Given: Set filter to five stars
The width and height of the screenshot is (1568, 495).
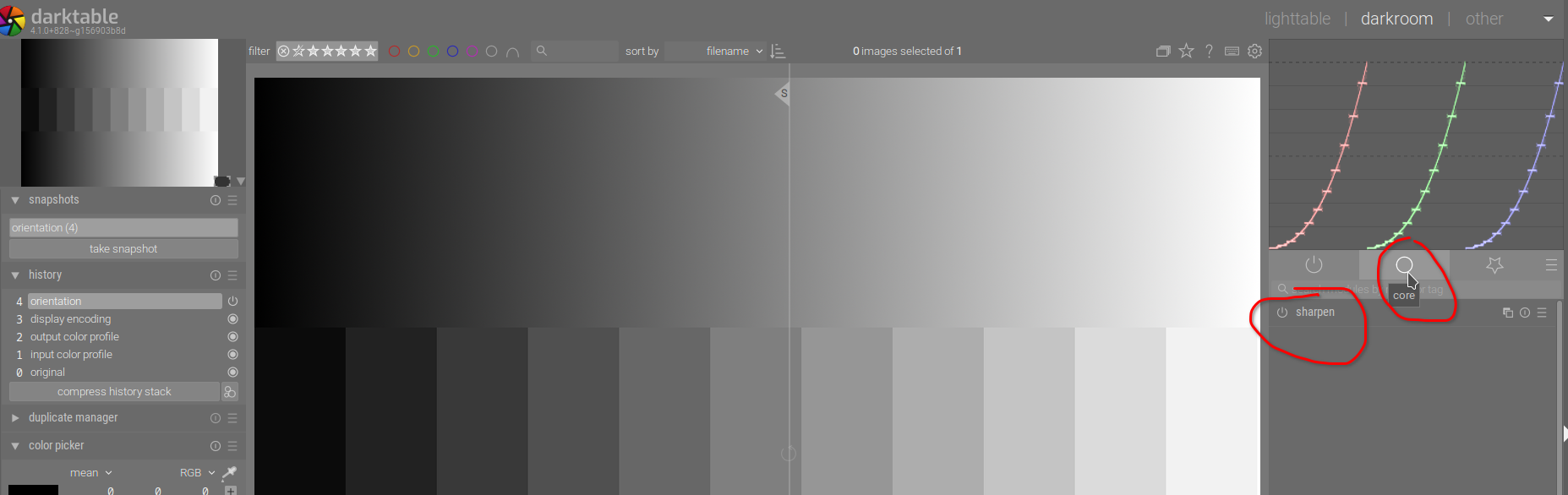Looking at the screenshot, I should pyautogui.click(x=370, y=52).
